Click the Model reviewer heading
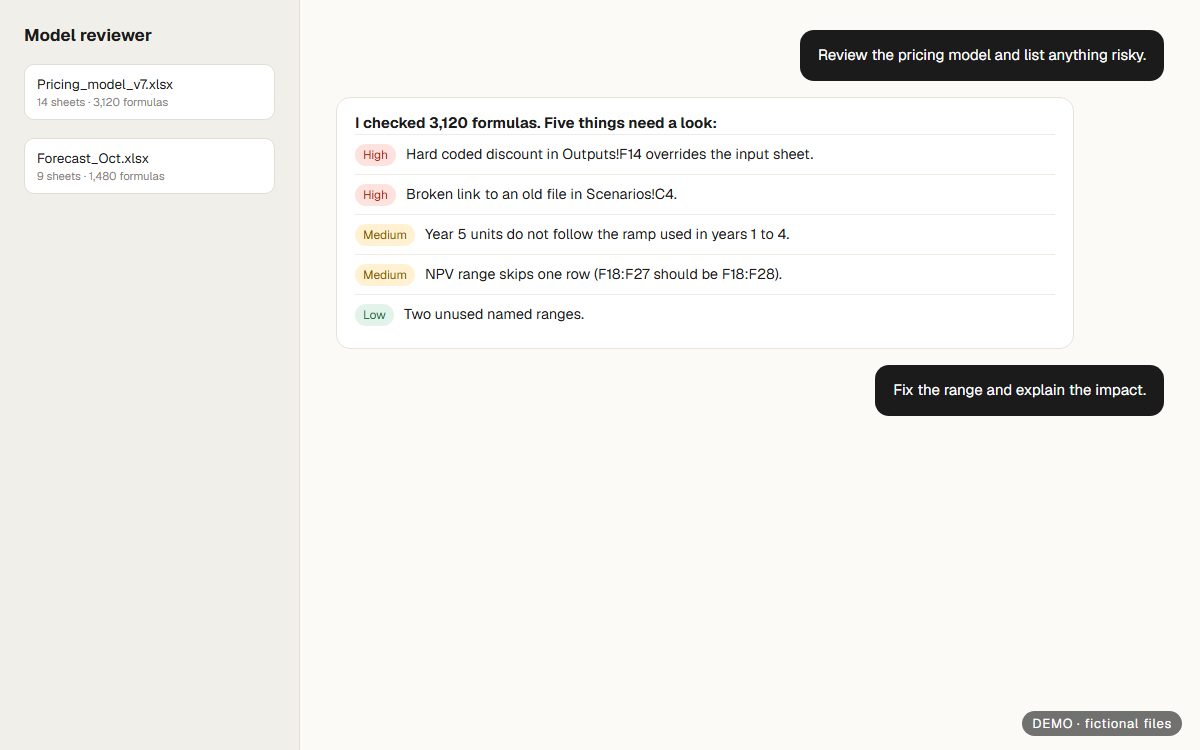The image size is (1200, 750). 88,35
